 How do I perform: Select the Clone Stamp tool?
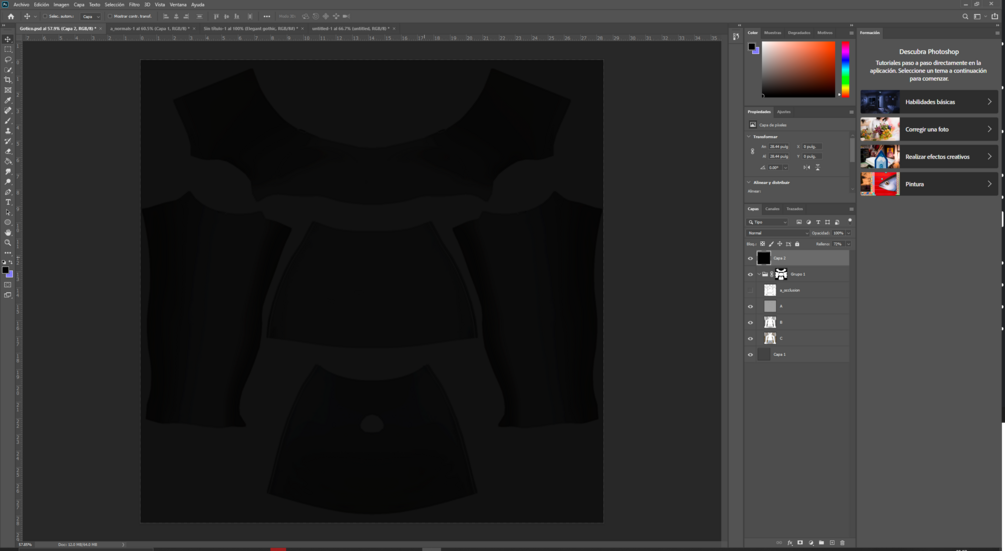tap(8, 131)
